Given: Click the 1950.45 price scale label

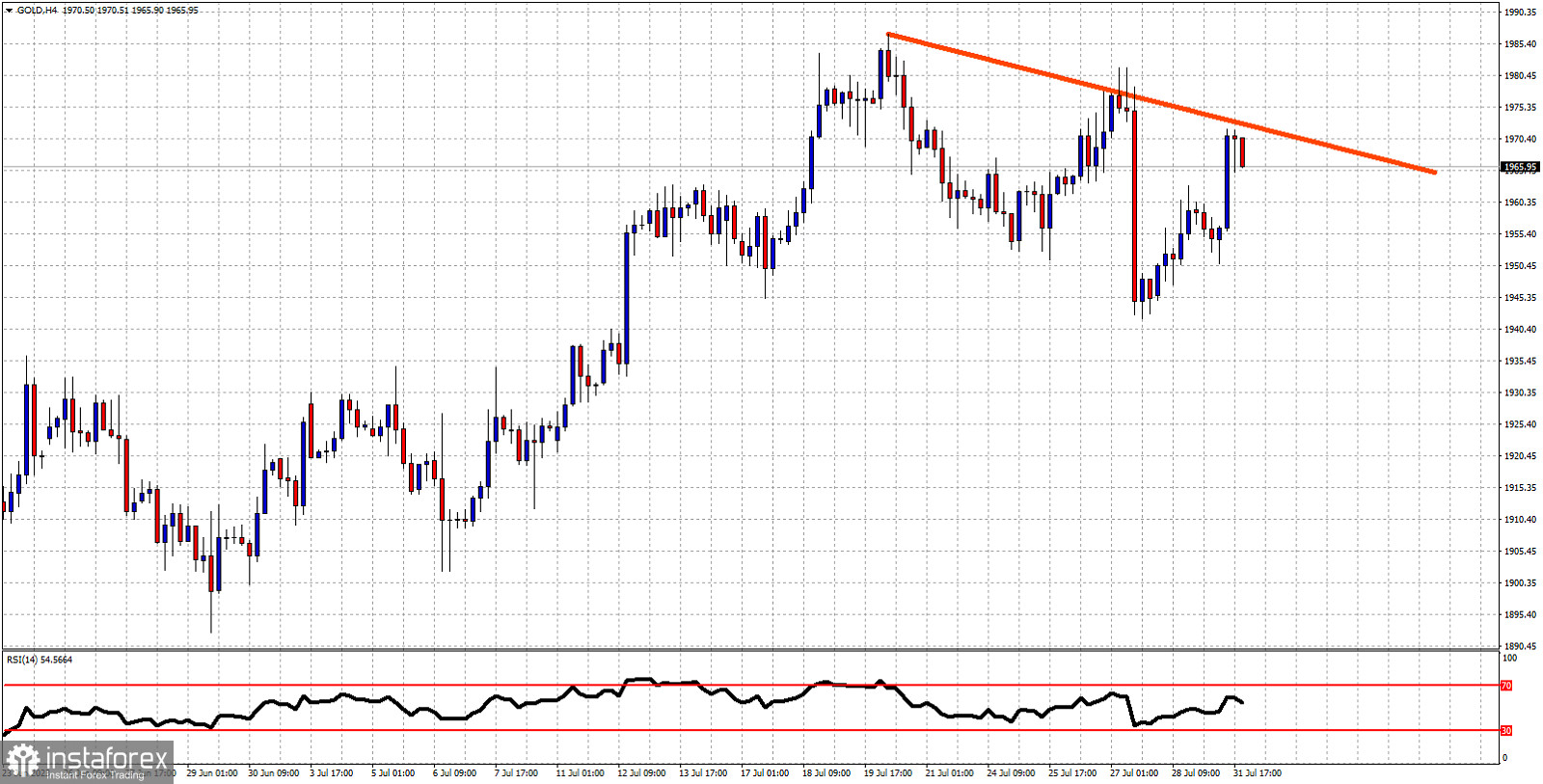Looking at the screenshot, I should click(1521, 266).
